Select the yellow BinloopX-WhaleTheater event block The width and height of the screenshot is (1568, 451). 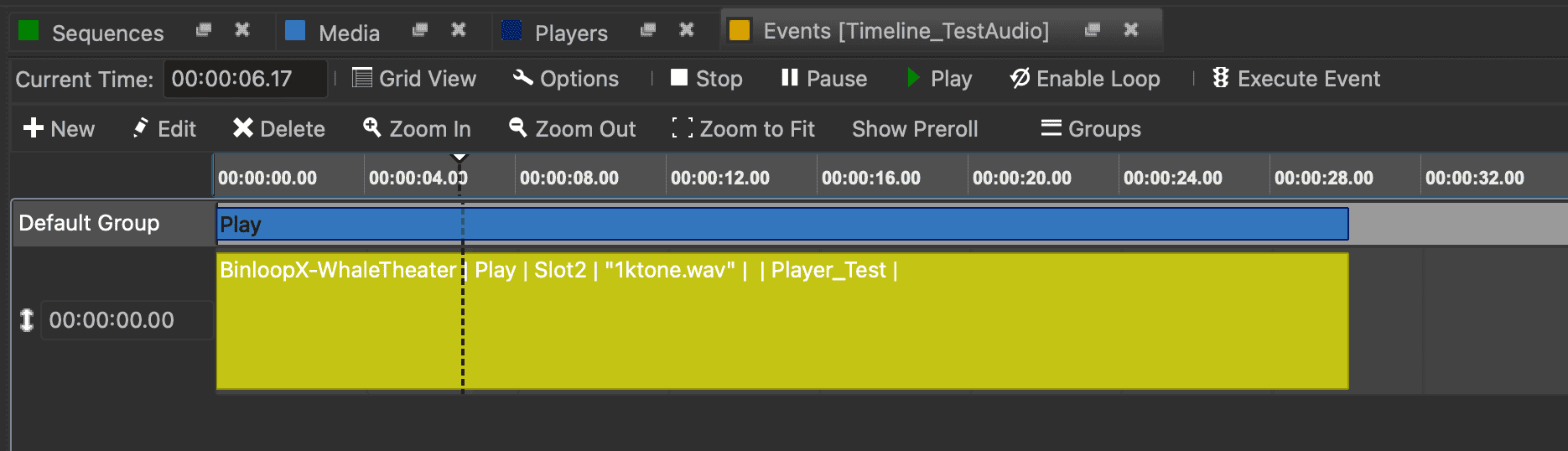pyautogui.click(x=781, y=335)
